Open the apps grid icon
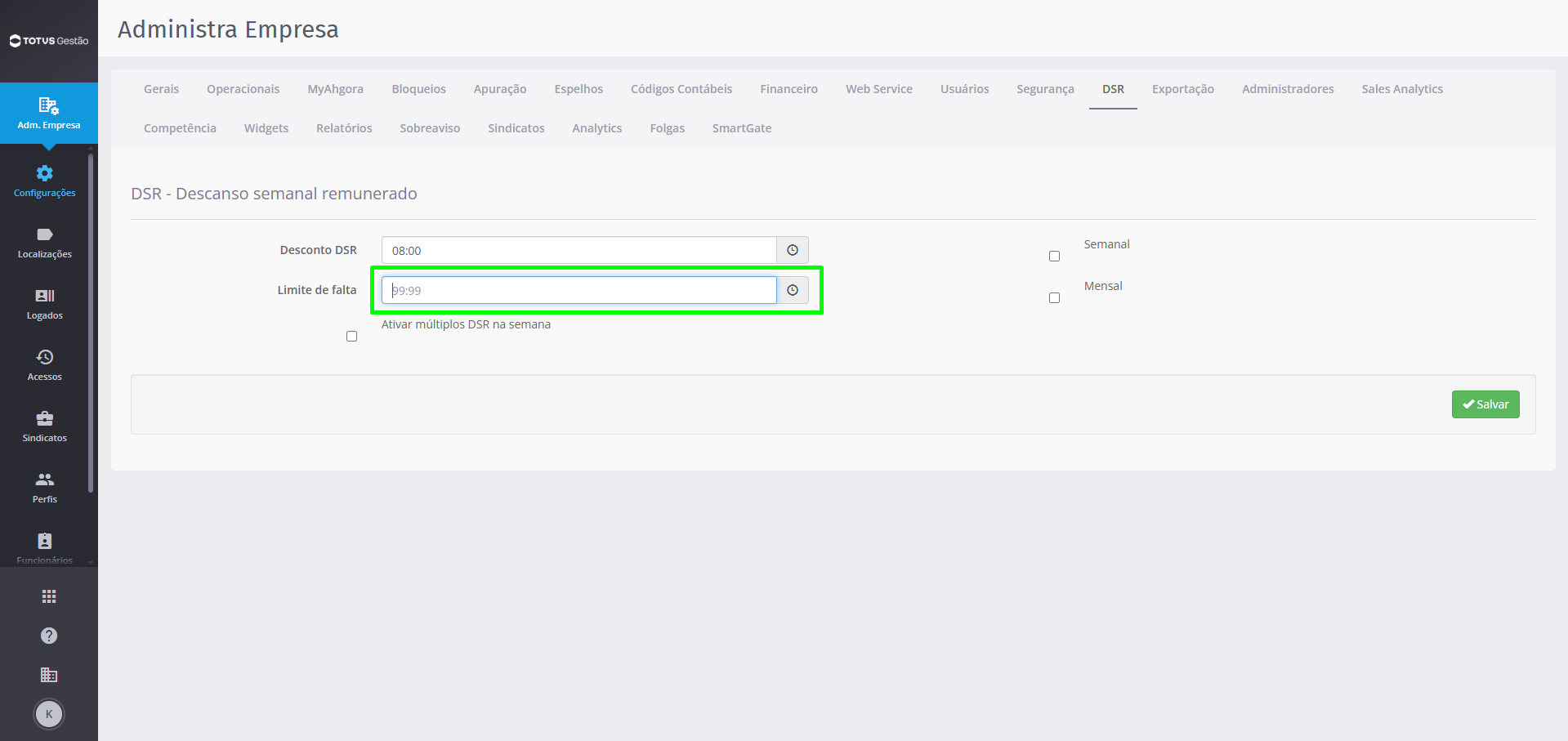 tap(49, 596)
